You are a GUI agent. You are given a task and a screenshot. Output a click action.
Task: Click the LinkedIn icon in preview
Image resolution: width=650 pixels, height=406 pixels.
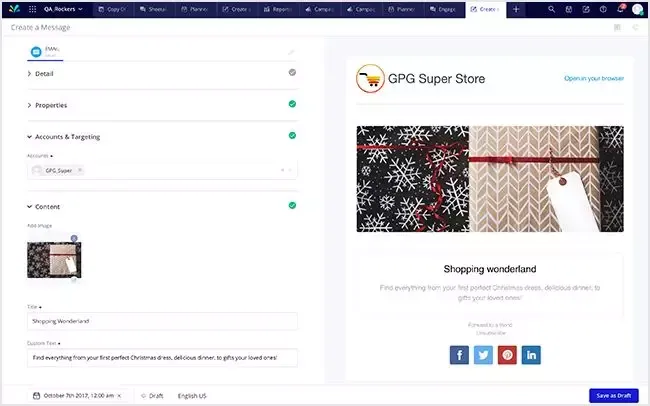[x=532, y=354]
